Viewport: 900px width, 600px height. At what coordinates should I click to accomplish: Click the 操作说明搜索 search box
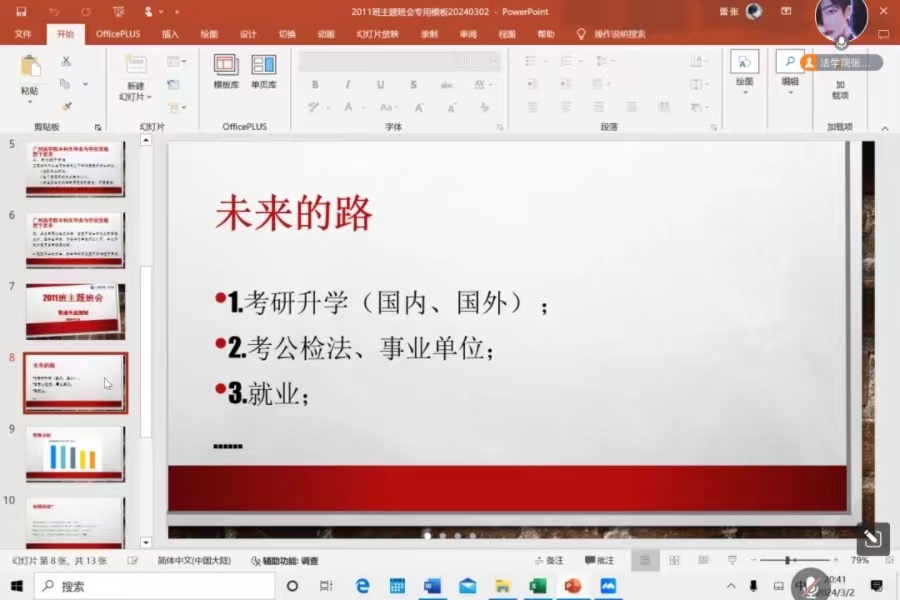coord(619,34)
